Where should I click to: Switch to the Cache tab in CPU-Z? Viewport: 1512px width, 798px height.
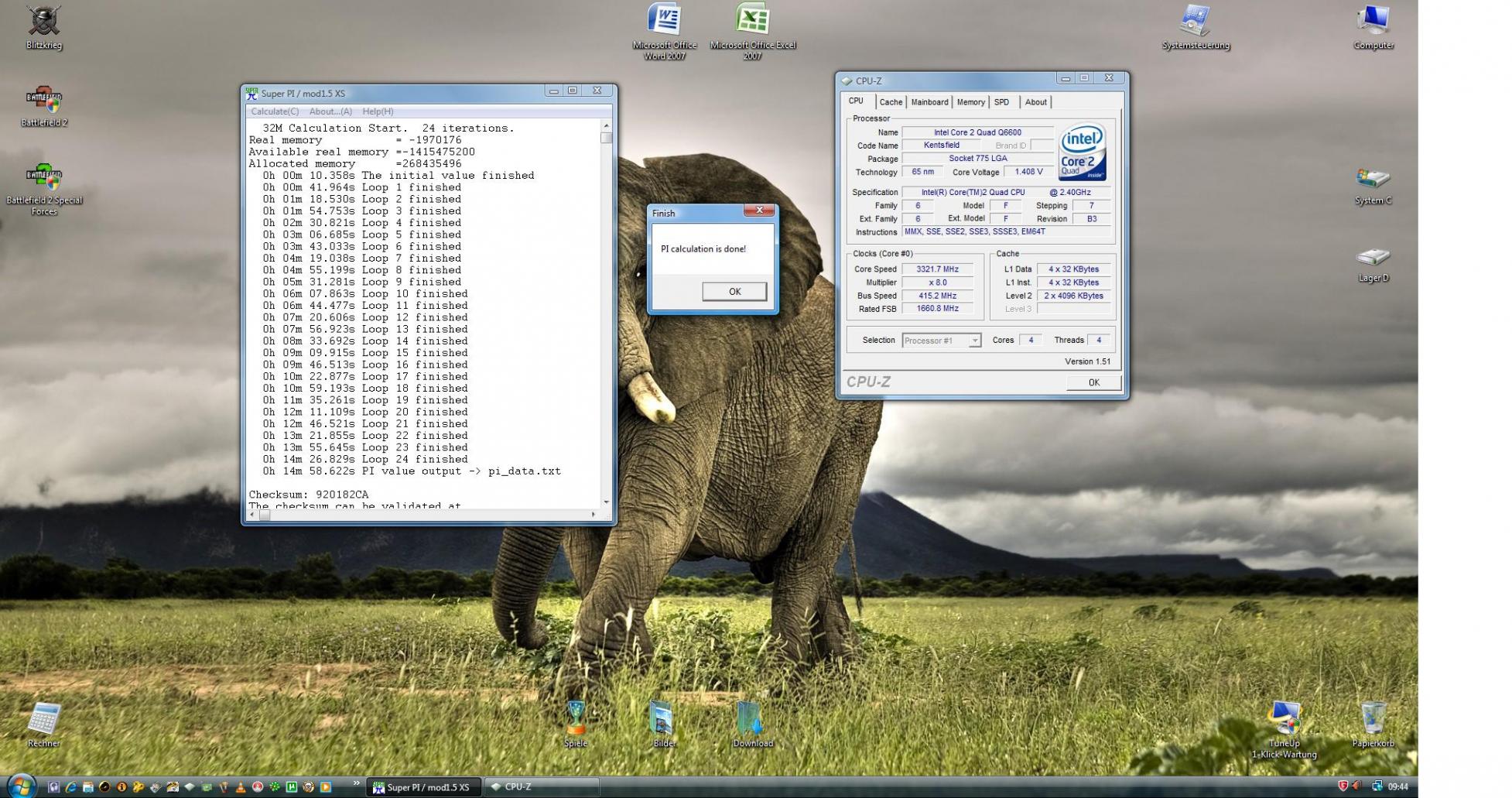point(891,102)
